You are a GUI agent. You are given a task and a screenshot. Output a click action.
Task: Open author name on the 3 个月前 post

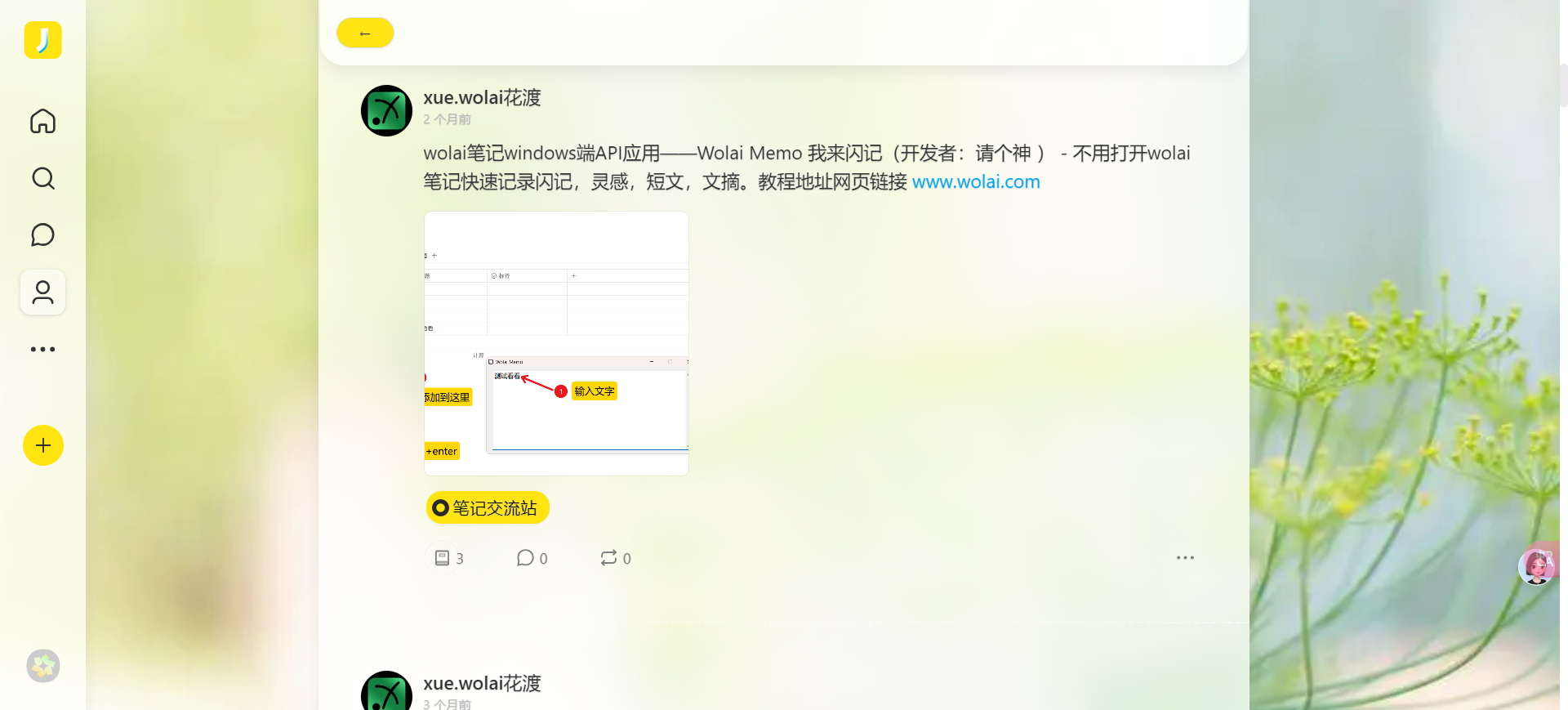coord(482,683)
